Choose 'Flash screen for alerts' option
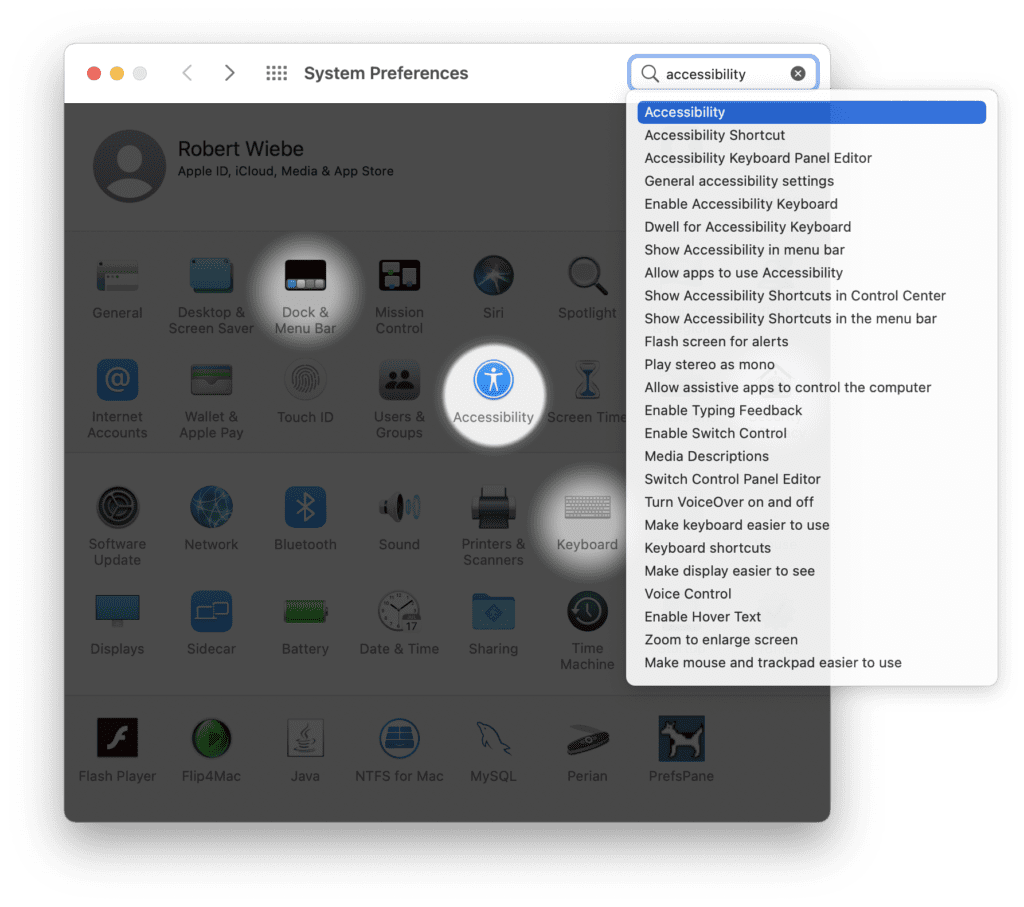This screenshot has height=907, width=1024. point(716,341)
